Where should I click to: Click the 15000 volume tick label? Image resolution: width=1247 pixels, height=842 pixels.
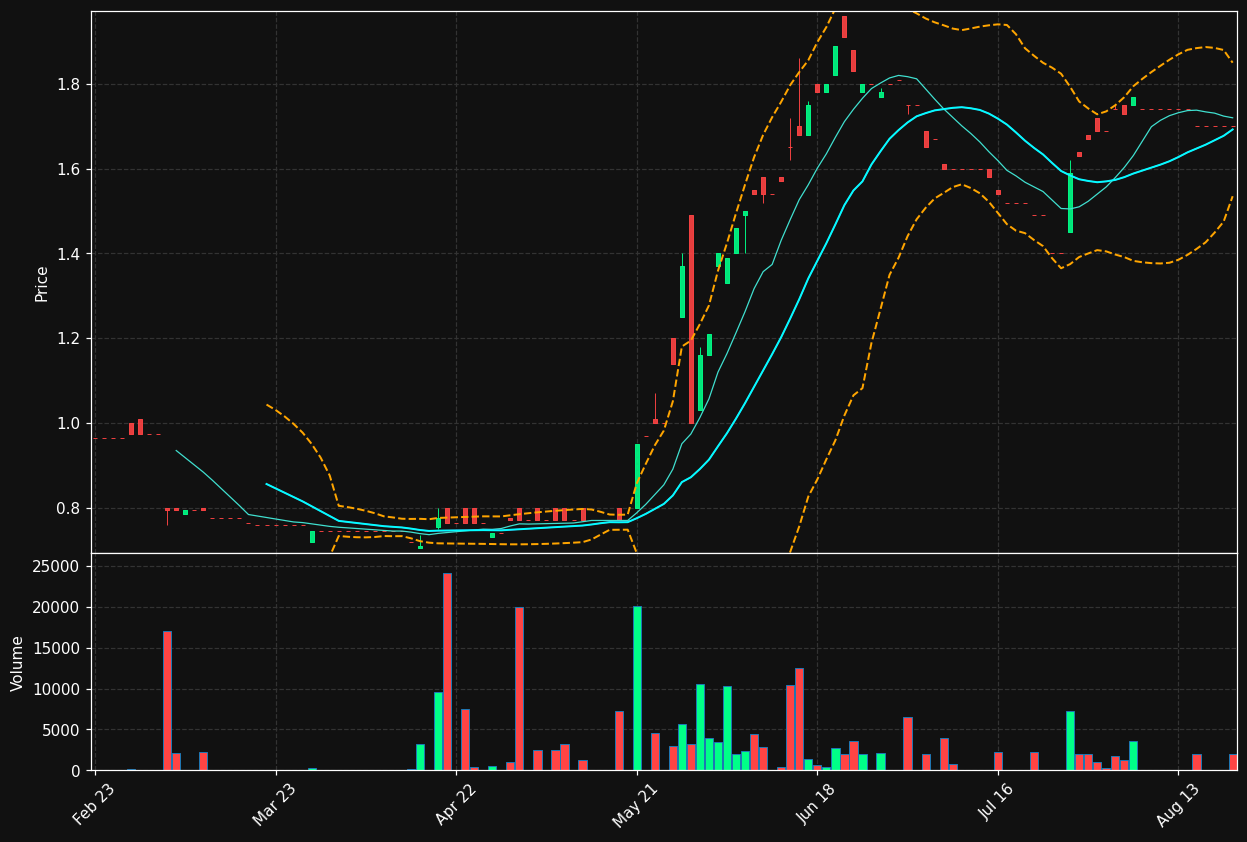click(x=59, y=649)
